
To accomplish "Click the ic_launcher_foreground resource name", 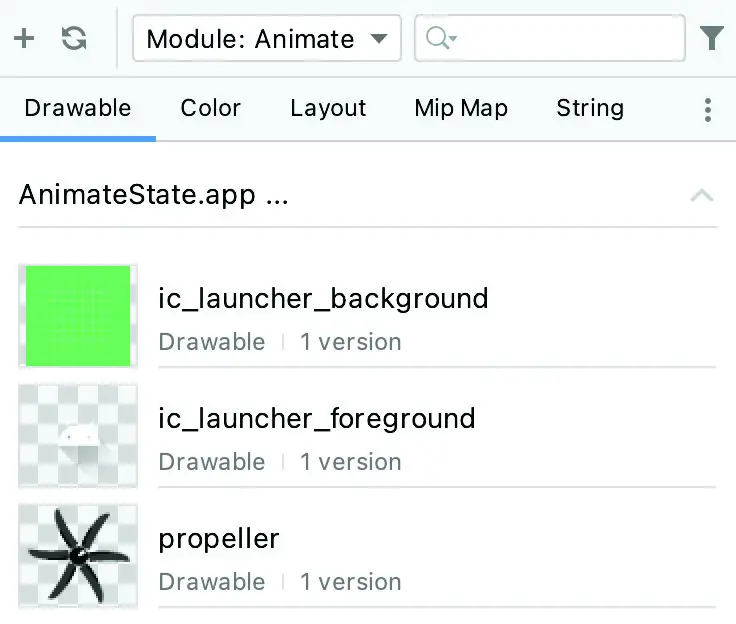I will pyautogui.click(x=317, y=419).
